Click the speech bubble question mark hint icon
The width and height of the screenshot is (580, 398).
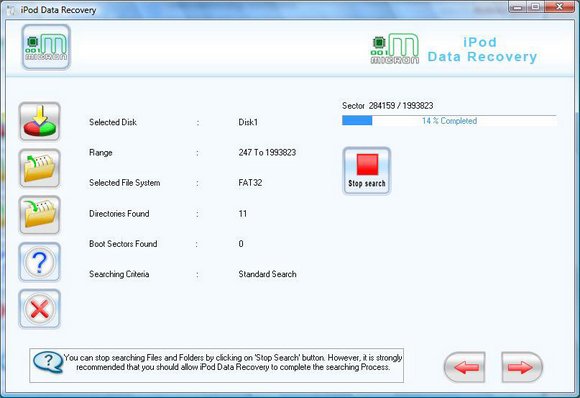tap(48, 362)
